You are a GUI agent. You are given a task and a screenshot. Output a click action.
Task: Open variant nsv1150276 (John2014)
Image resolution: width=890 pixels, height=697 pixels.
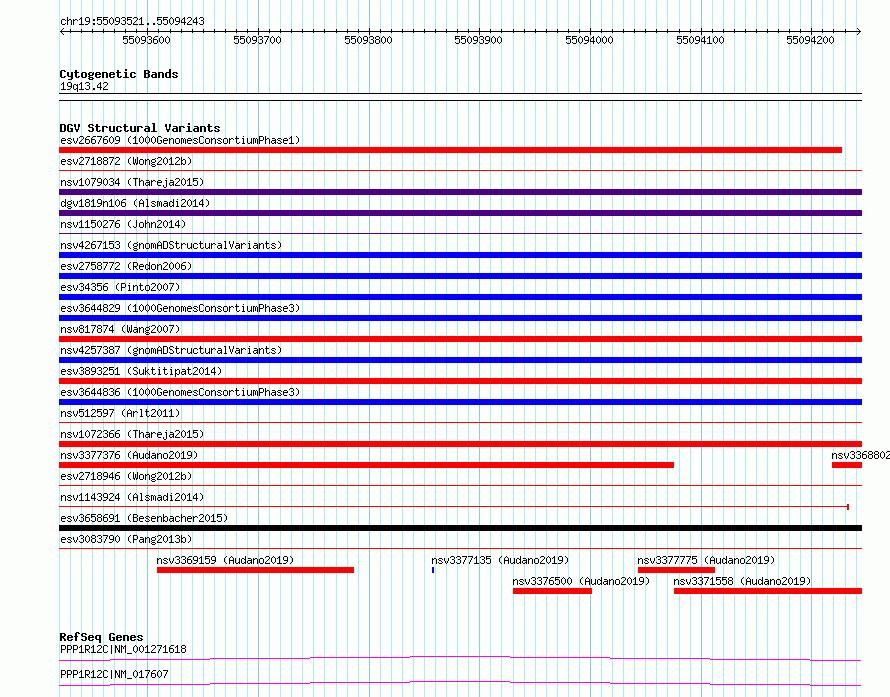point(123,224)
